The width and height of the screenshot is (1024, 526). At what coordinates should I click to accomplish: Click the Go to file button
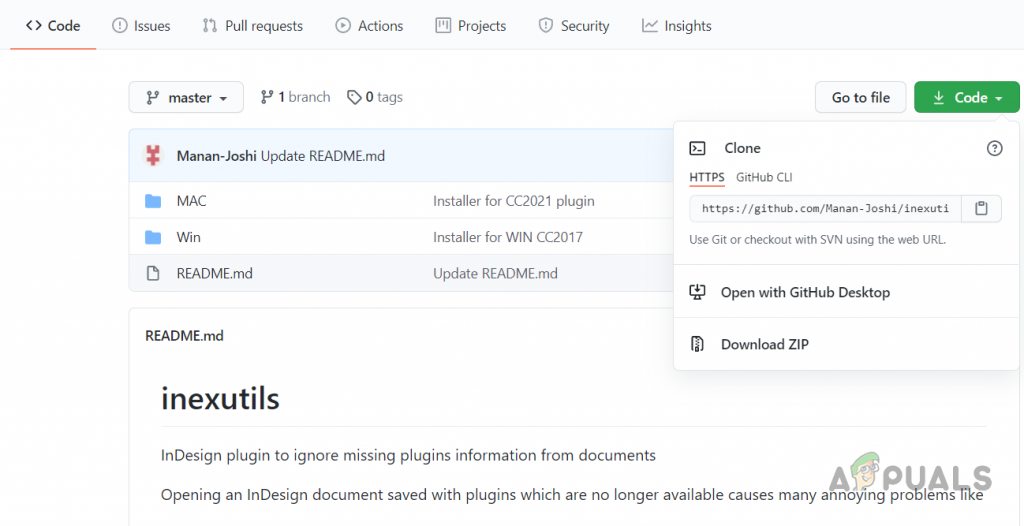coord(860,97)
